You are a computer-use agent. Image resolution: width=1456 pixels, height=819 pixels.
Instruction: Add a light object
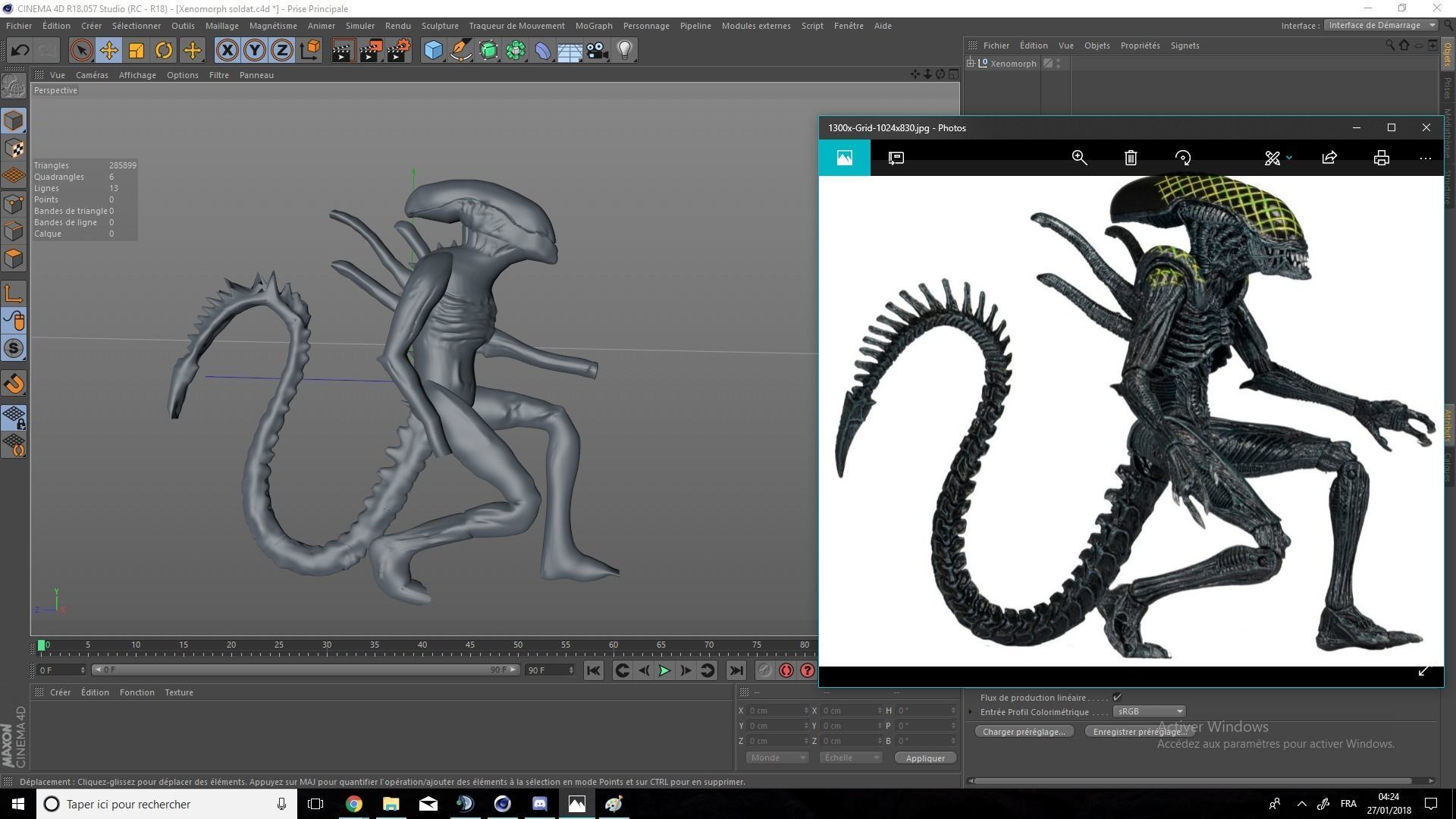pos(624,51)
